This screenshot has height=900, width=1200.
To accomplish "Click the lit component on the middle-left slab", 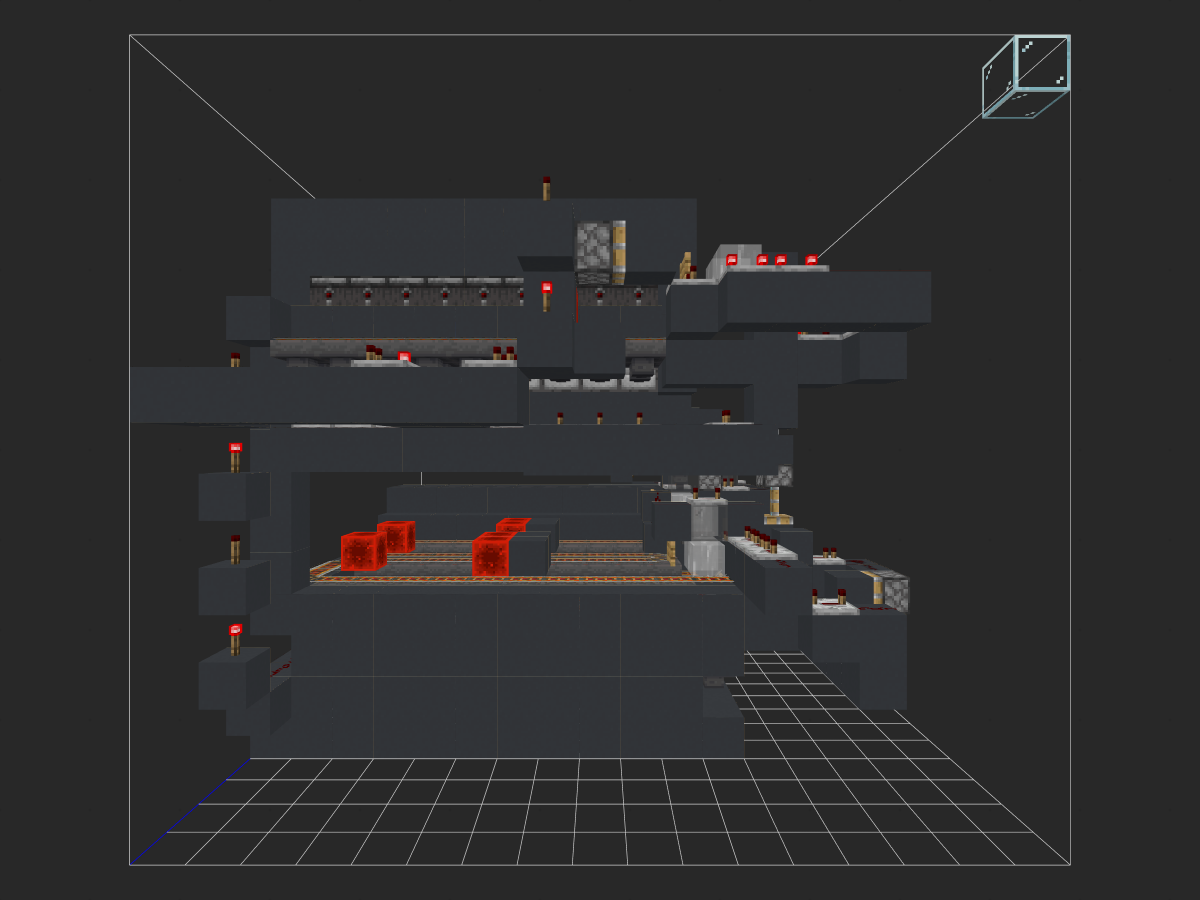I will (x=404, y=356).
